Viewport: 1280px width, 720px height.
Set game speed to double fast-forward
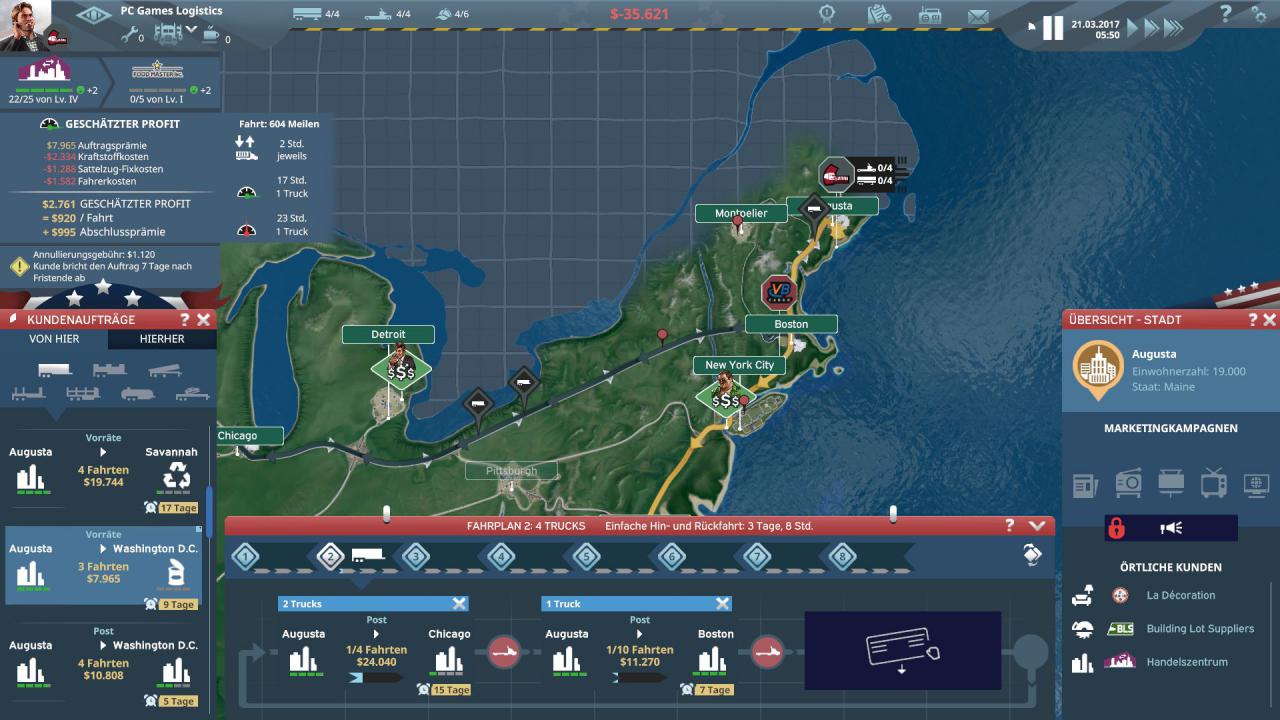point(1151,28)
